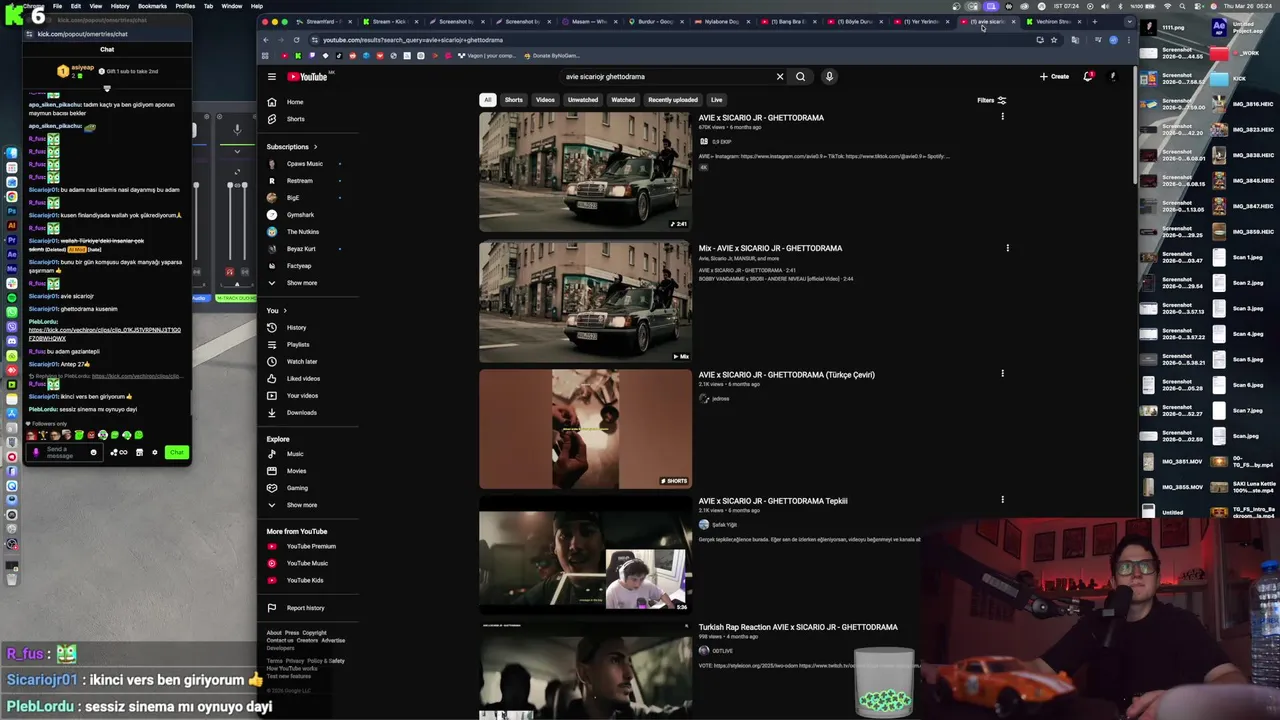1280x720 pixels.
Task: Open YouTube Kids link
Action: 304,580
